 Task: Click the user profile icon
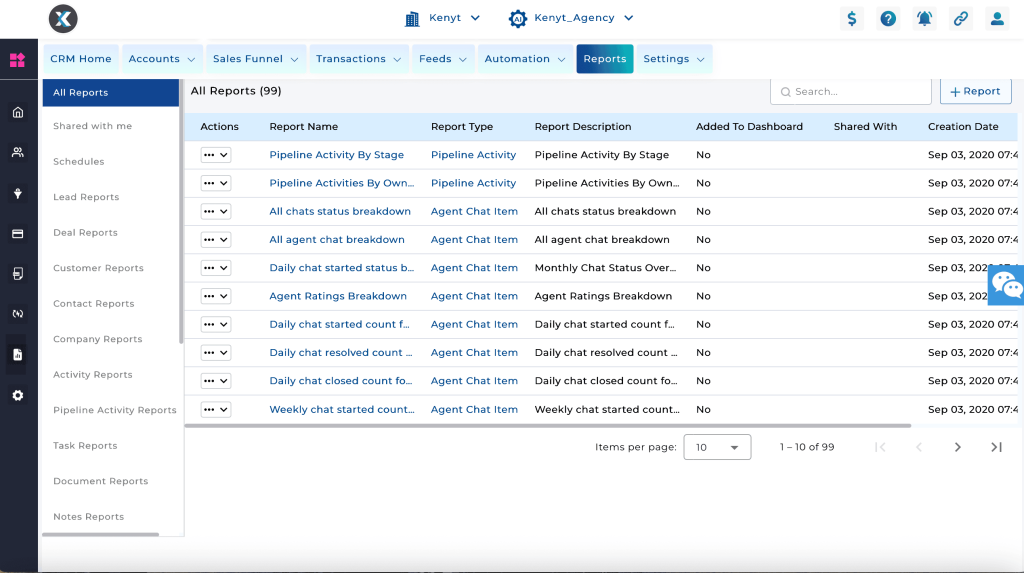coord(996,19)
